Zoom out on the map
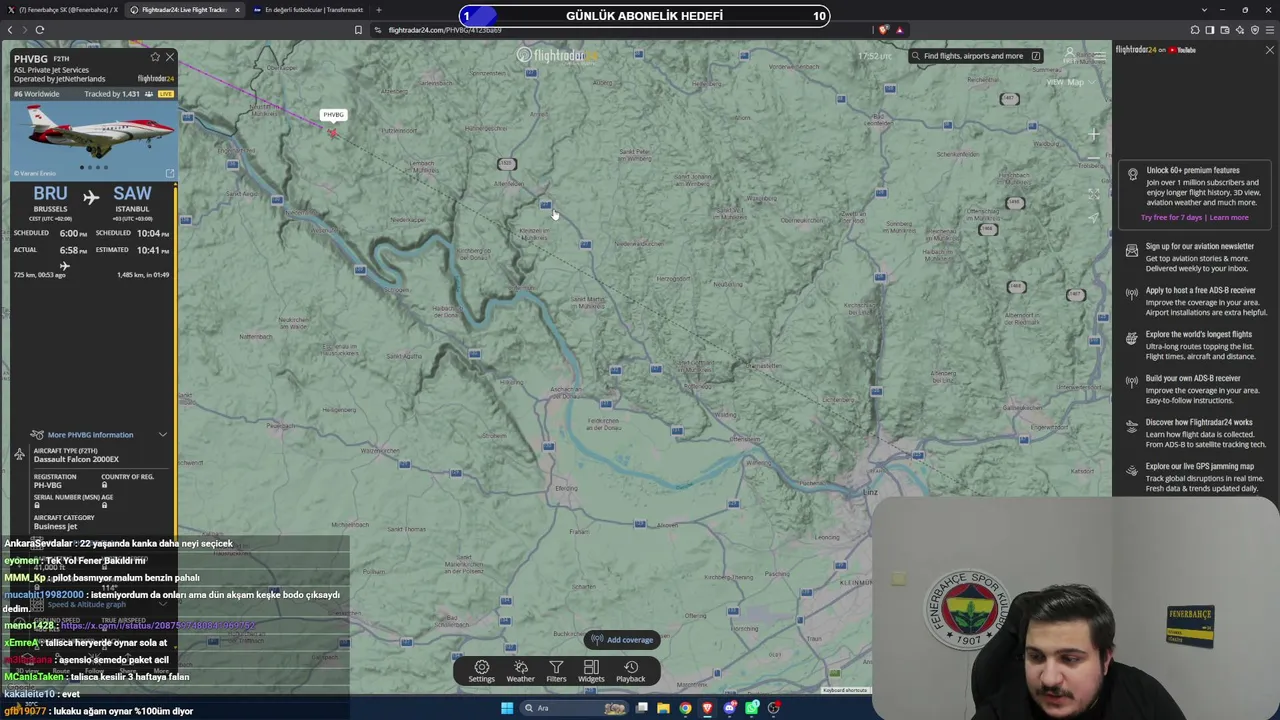1280x720 pixels. (x=1093, y=160)
